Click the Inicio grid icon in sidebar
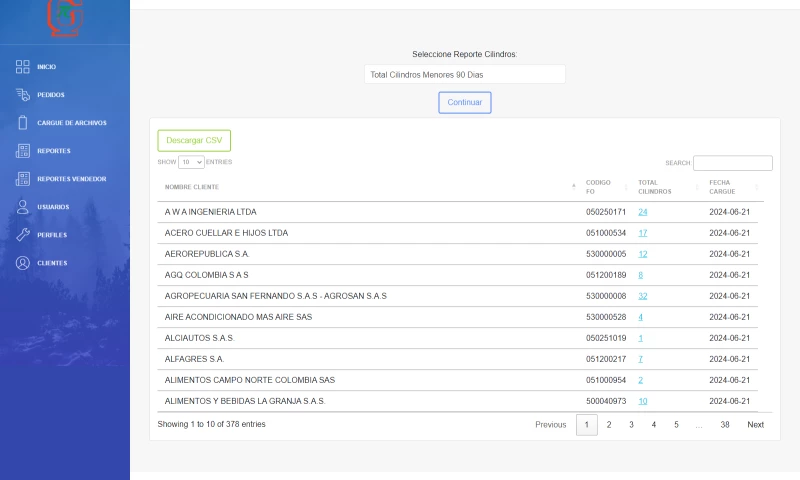800x480 pixels. (22, 67)
